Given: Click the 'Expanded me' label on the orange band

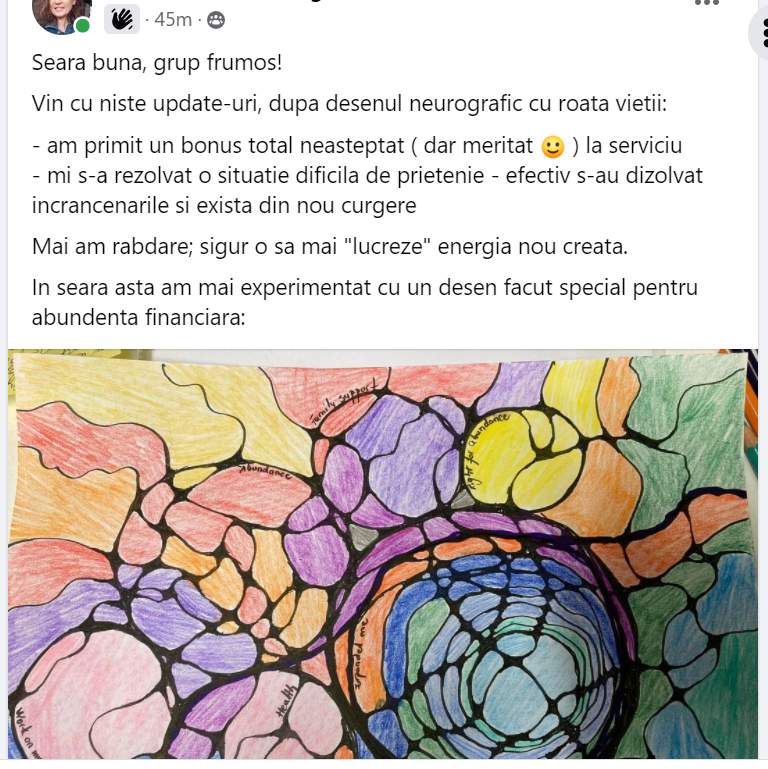Looking at the screenshot, I should click(x=362, y=658).
